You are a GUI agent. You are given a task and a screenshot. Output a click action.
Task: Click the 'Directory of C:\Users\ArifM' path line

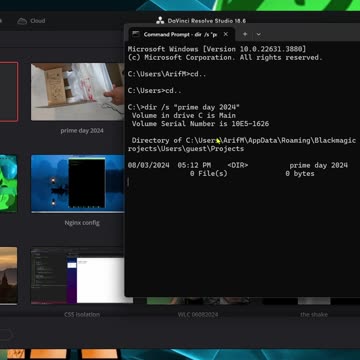244,140
